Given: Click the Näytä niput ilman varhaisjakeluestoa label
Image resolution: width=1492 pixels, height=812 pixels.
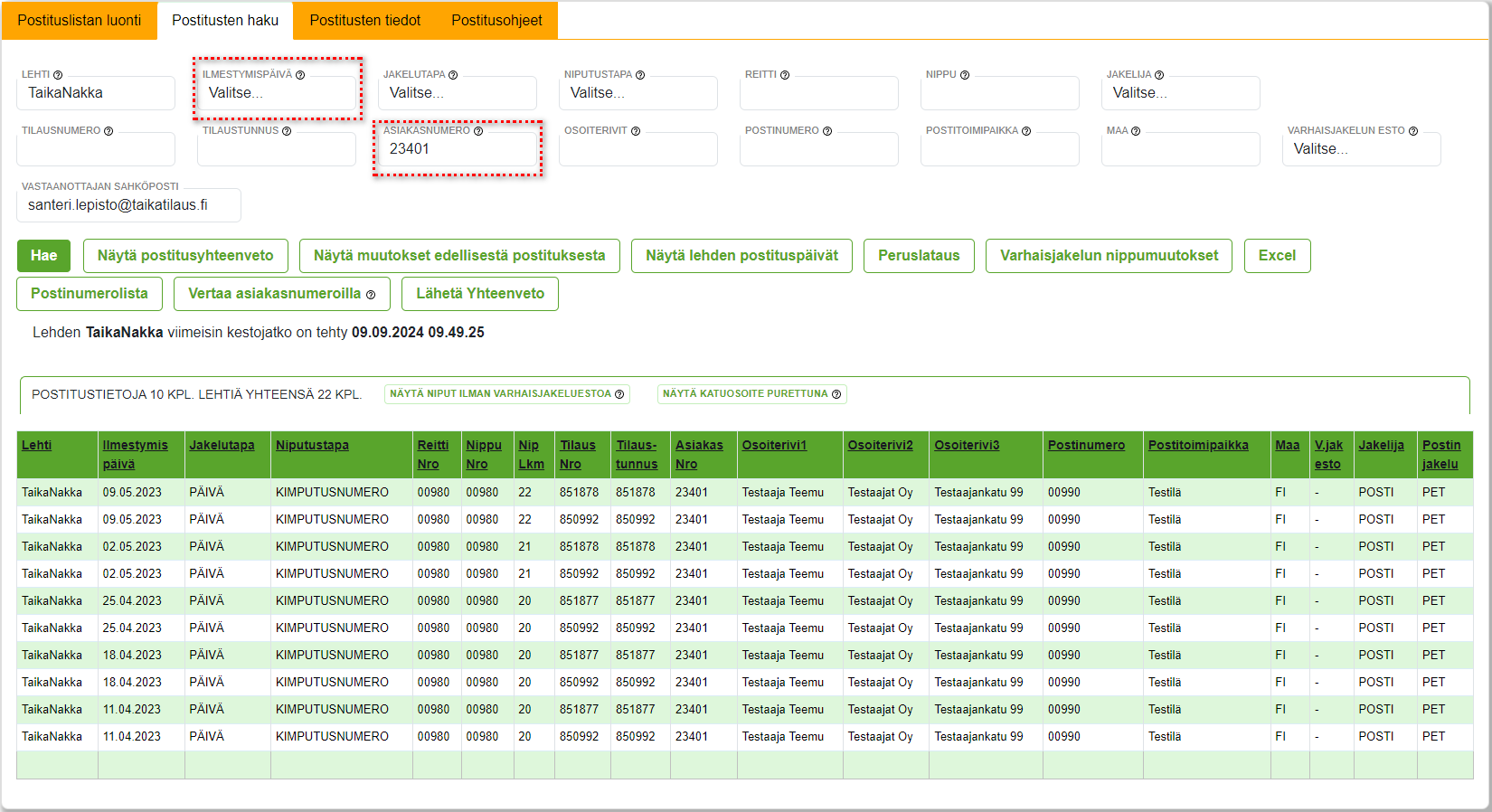Looking at the screenshot, I should (x=500, y=394).
